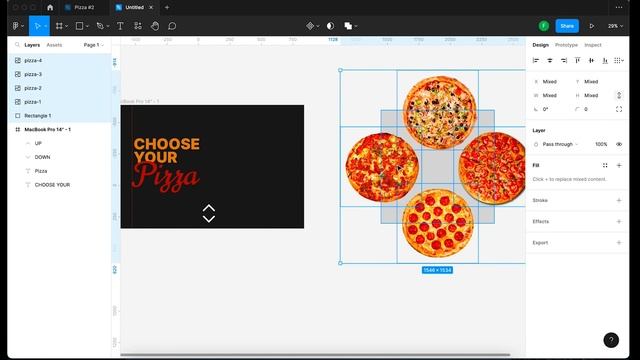
Task: Open the Design tab
Action: coord(540,45)
